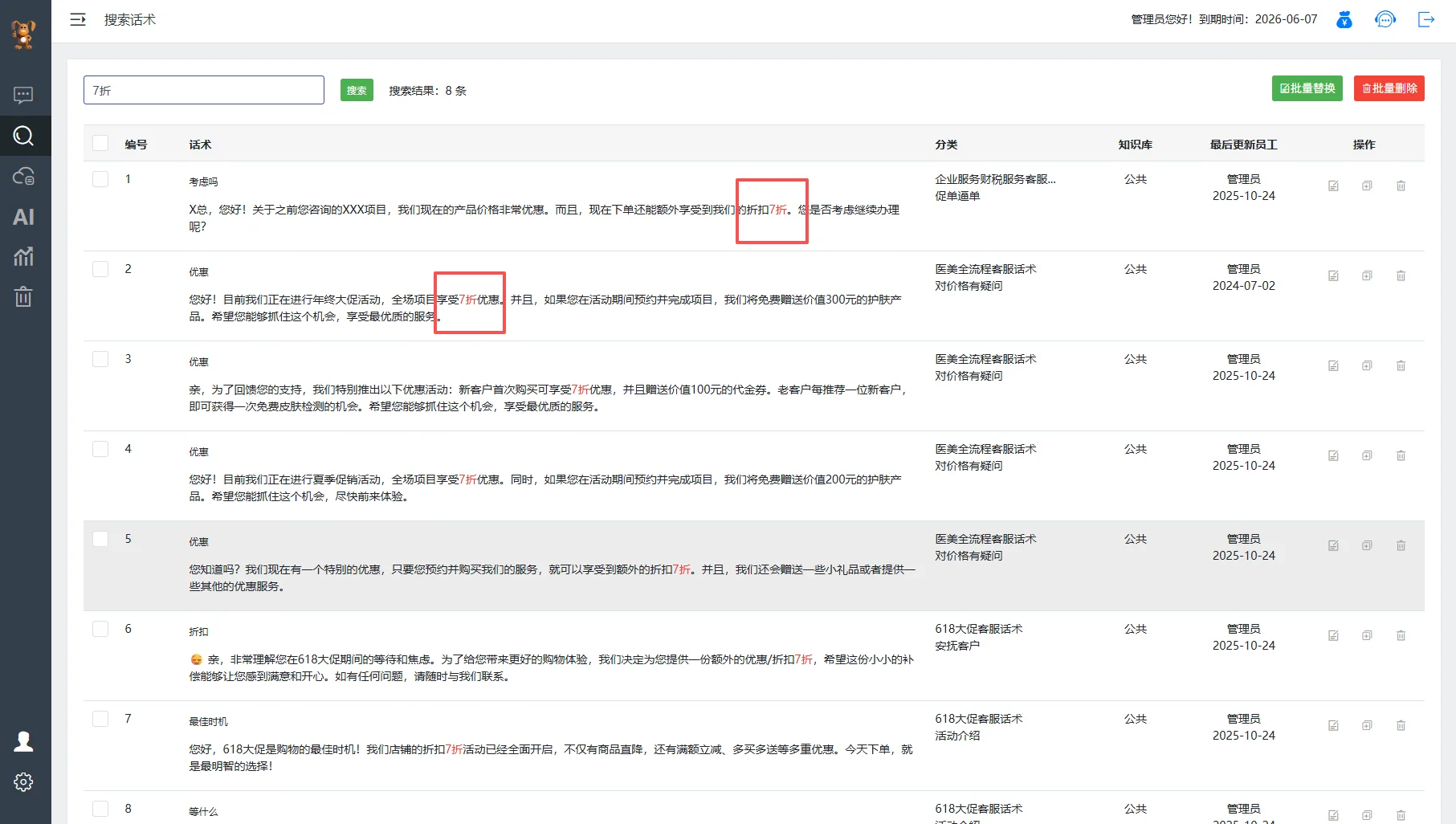1456x824 pixels.
Task: Click the bear logo at top left
Action: coord(24,35)
